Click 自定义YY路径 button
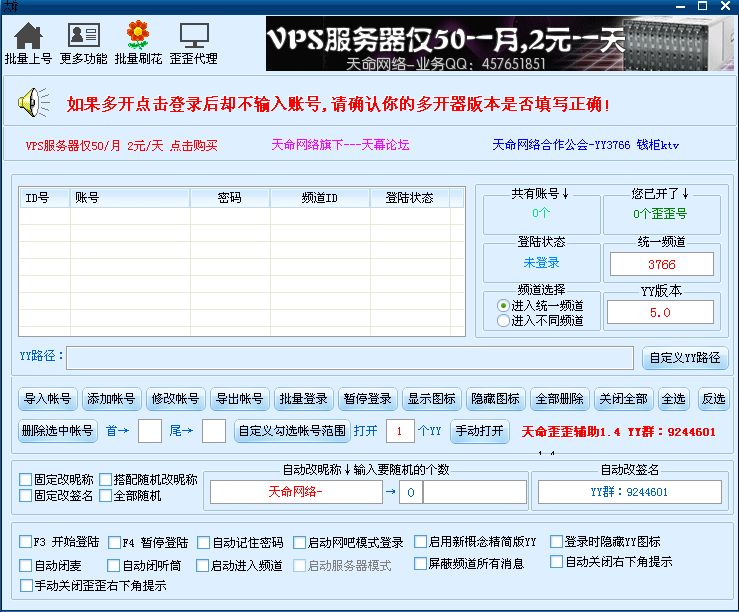The width and height of the screenshot is (739, 612). (x=685, y=358)
